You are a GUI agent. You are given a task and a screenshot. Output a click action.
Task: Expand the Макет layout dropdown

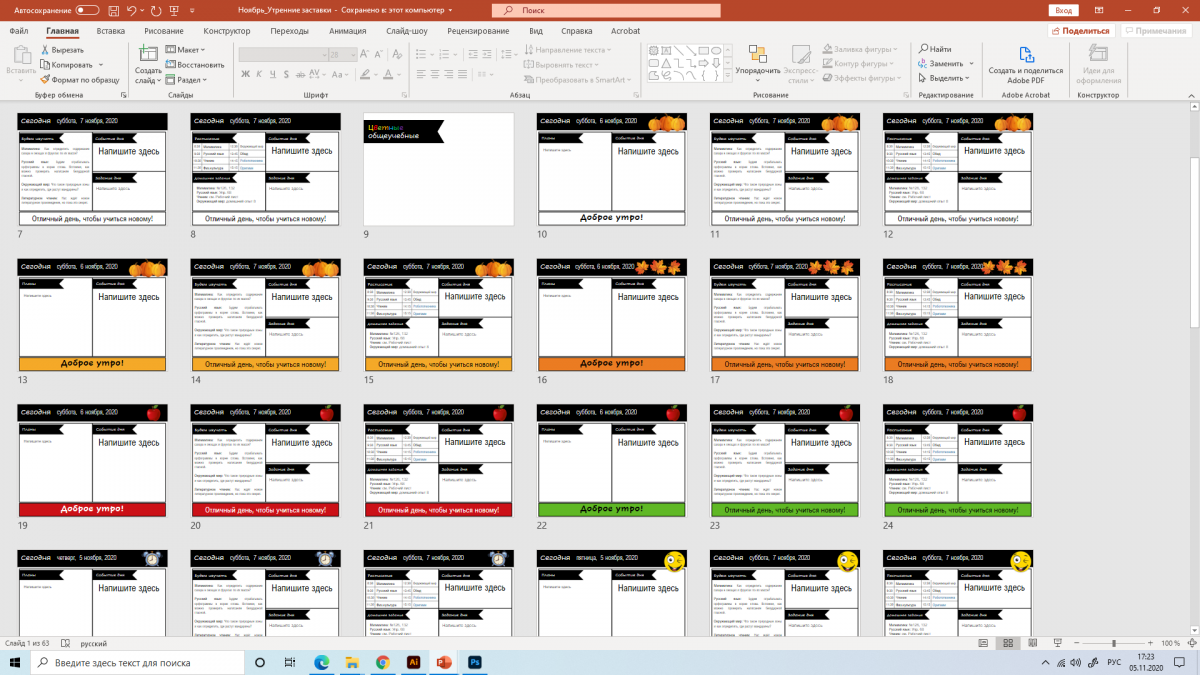[x=186, y=49]
